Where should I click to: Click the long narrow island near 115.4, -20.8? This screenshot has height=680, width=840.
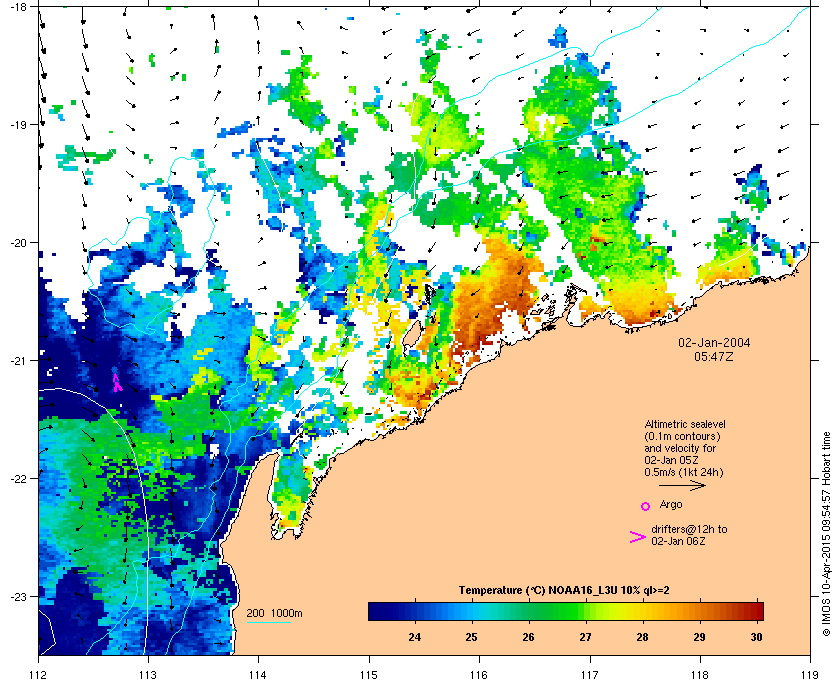(x=411, y=336)
